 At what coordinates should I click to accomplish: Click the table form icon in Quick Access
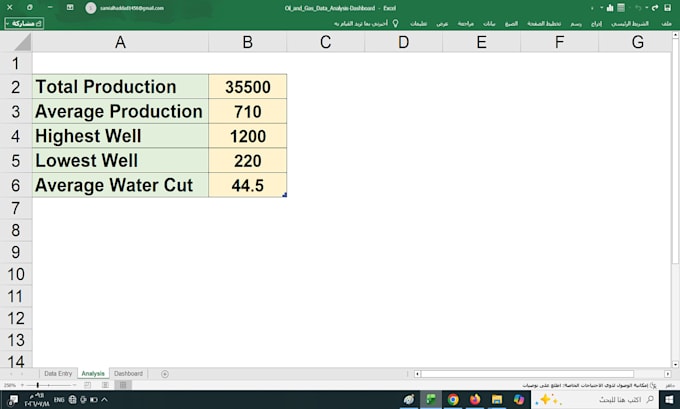(621, 8)
